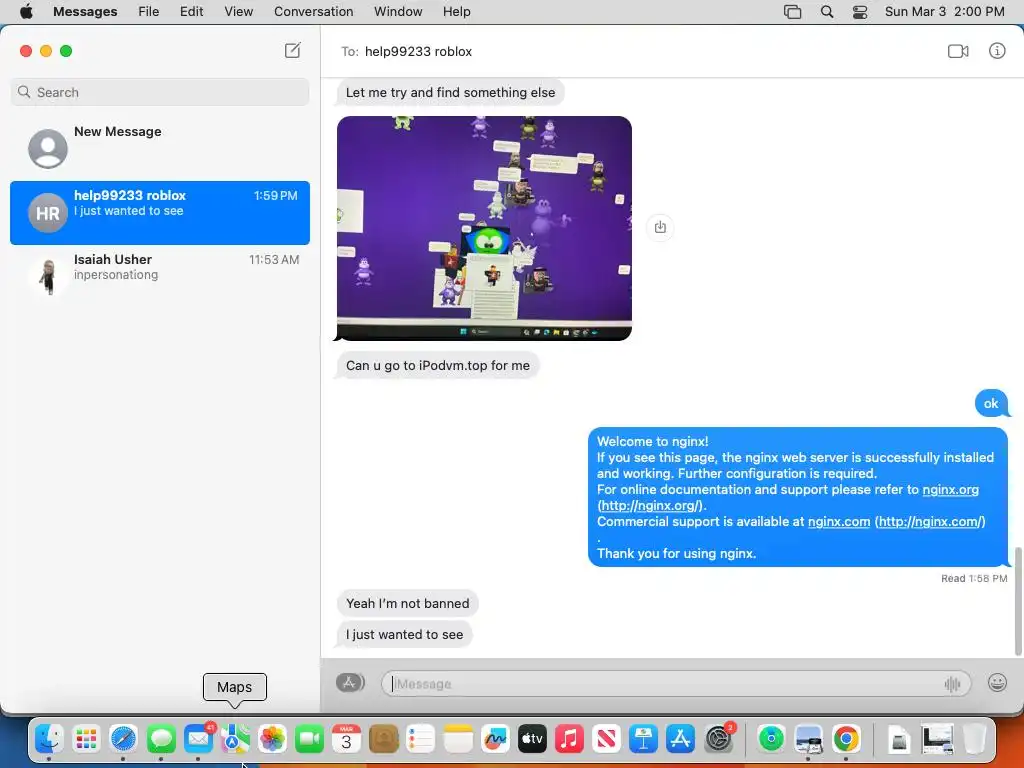Open conversation details info button
The height and width of the screenshot is (768, 1024).
tap(997, 51)
